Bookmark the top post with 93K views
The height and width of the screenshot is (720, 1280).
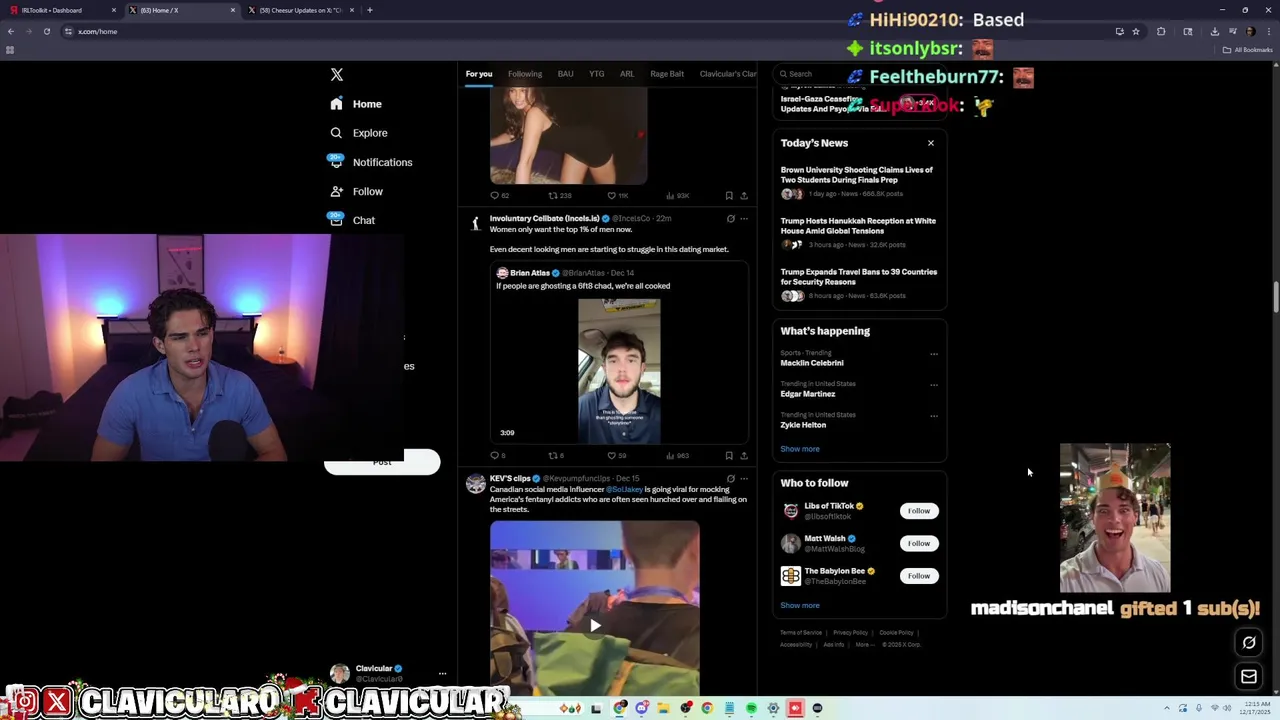(x=729, y=196)
